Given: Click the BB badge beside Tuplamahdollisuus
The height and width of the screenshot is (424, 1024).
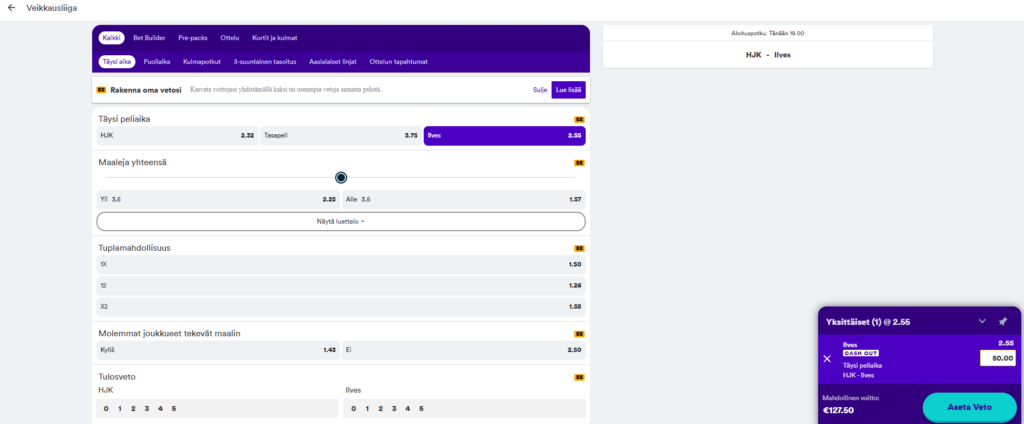Looking at the screenshot, I should tap(579, 248).
